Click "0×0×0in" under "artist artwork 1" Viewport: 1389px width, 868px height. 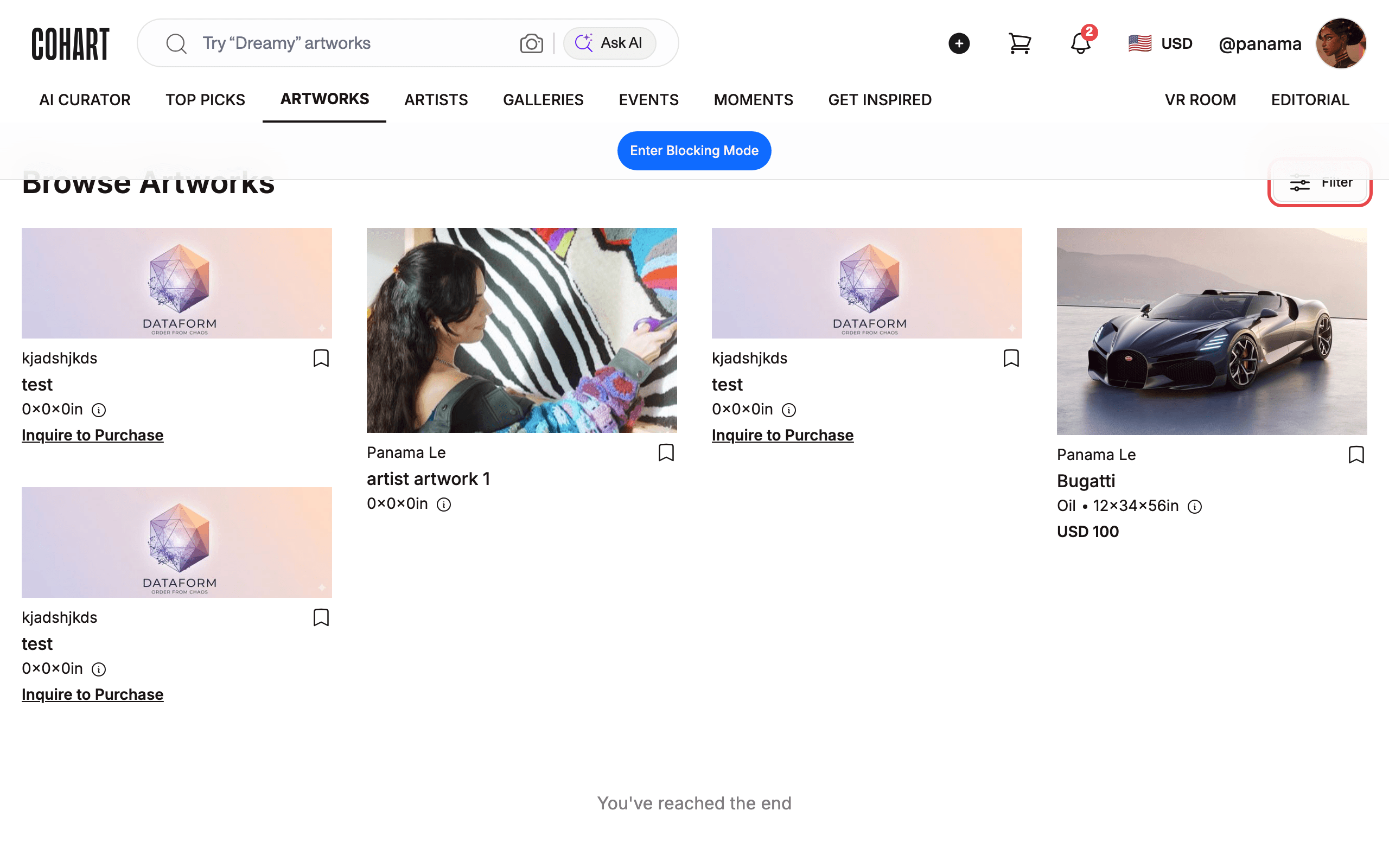(x=397, y=503)
